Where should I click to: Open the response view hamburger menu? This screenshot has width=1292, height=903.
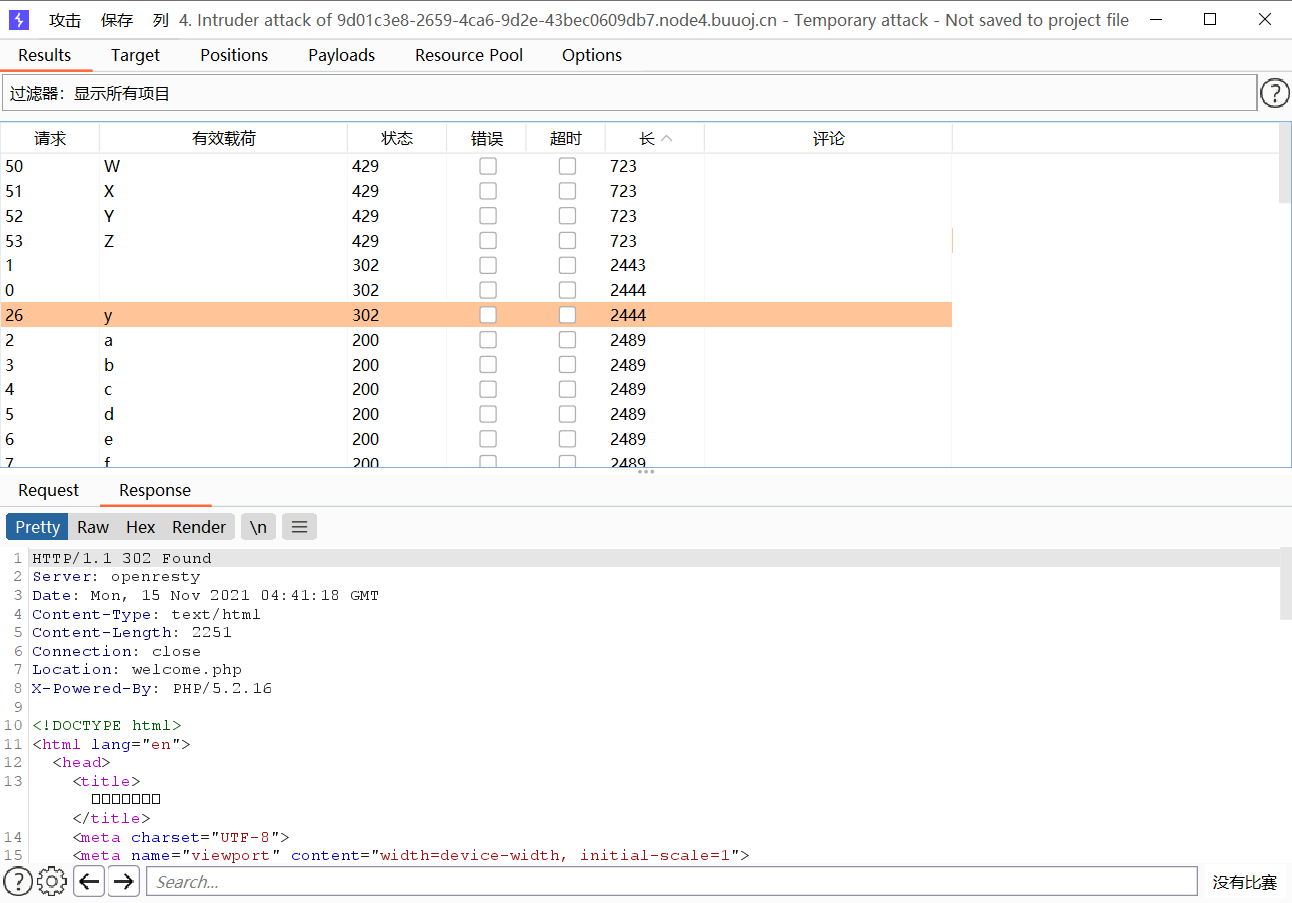click(299, 527)
